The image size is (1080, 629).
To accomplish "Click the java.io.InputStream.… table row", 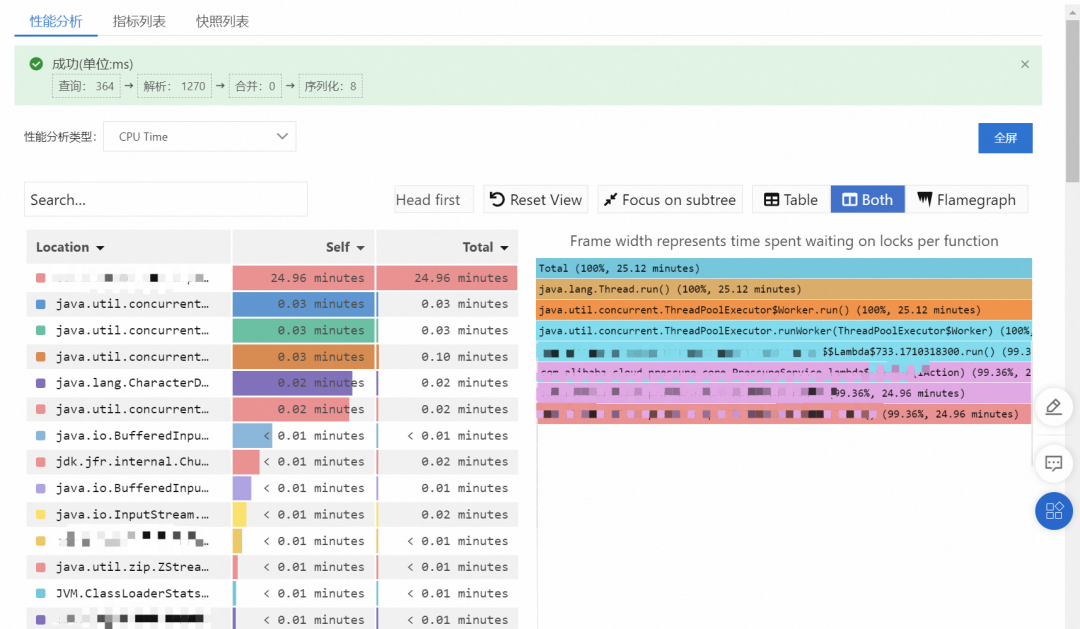I will tap(272, 515).
